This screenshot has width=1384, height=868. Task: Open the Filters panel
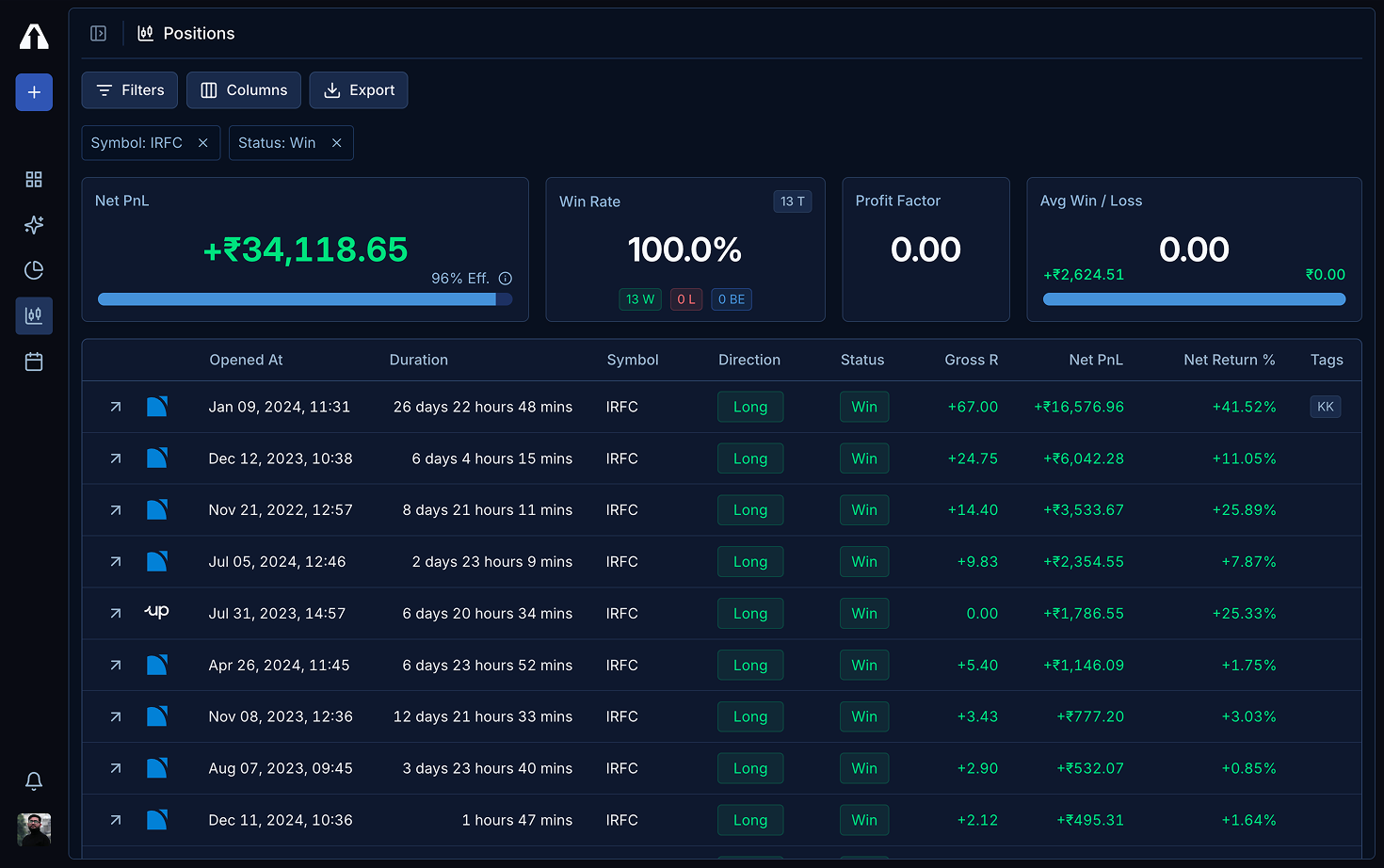coord(129,89)
